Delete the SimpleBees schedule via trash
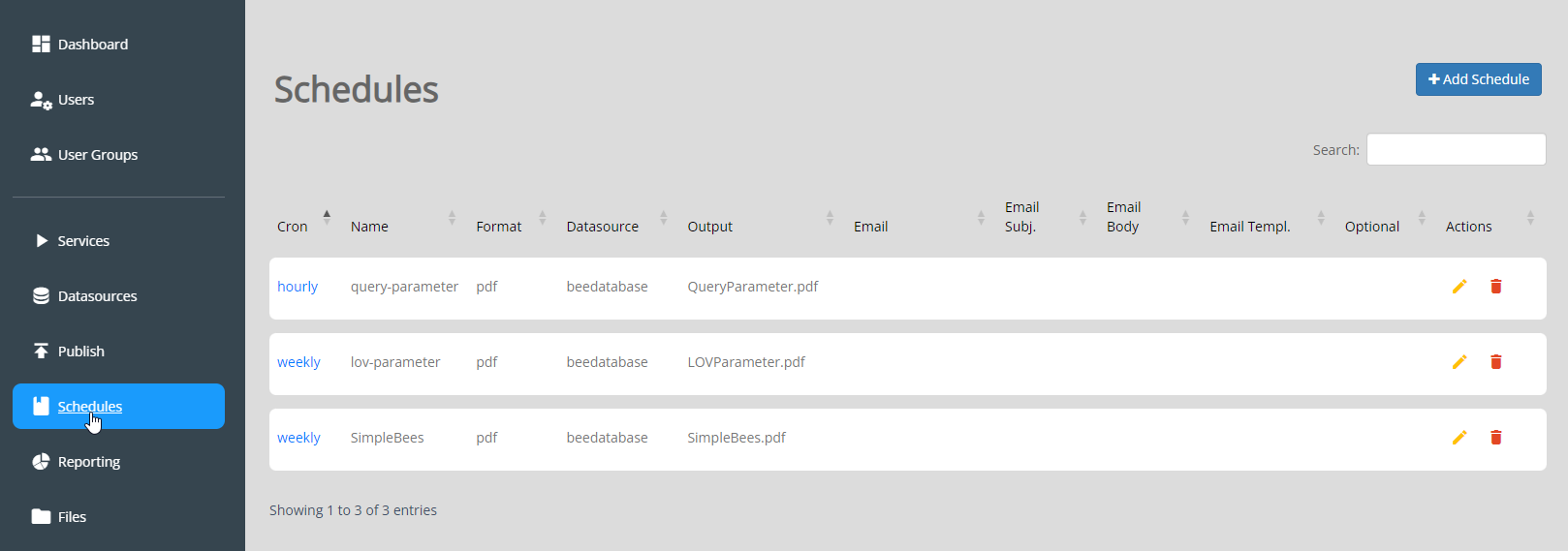This screenshot has width=1568, height=551. click(1496, 437)
